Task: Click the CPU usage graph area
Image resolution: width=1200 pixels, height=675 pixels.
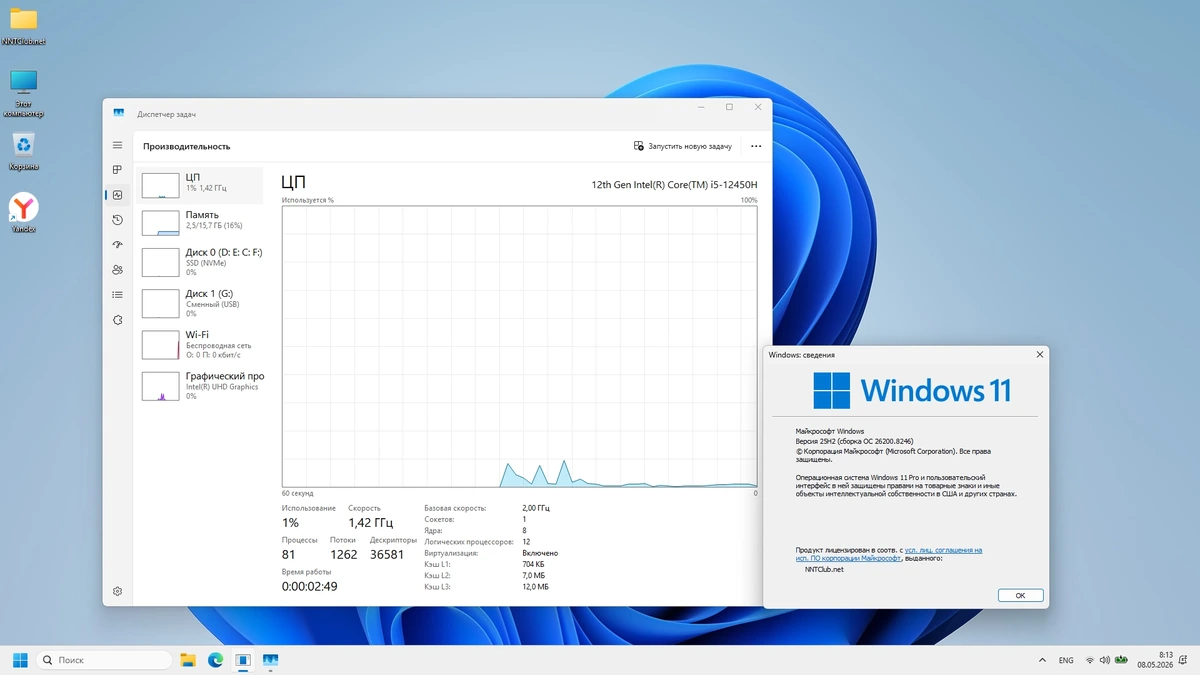Action: coord(519,347)
